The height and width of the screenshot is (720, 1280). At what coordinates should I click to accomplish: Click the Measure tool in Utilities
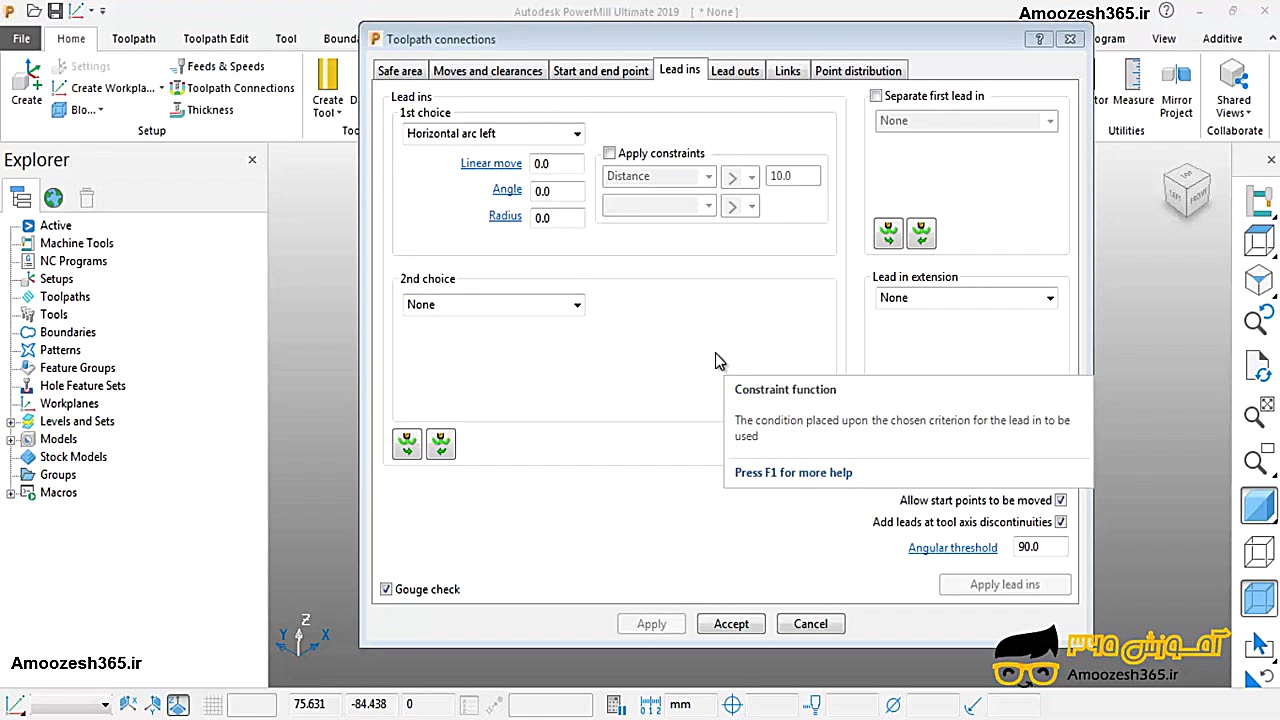(x=1133, y=76)
